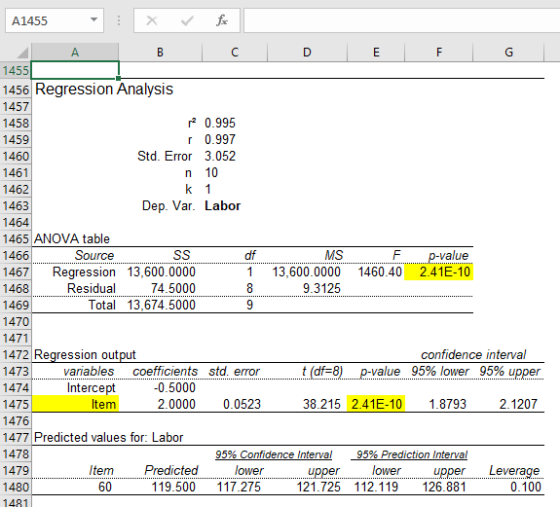Click the 'Regression Analysis' title cell
560x507 pixels.
click(x=104, y=89)
